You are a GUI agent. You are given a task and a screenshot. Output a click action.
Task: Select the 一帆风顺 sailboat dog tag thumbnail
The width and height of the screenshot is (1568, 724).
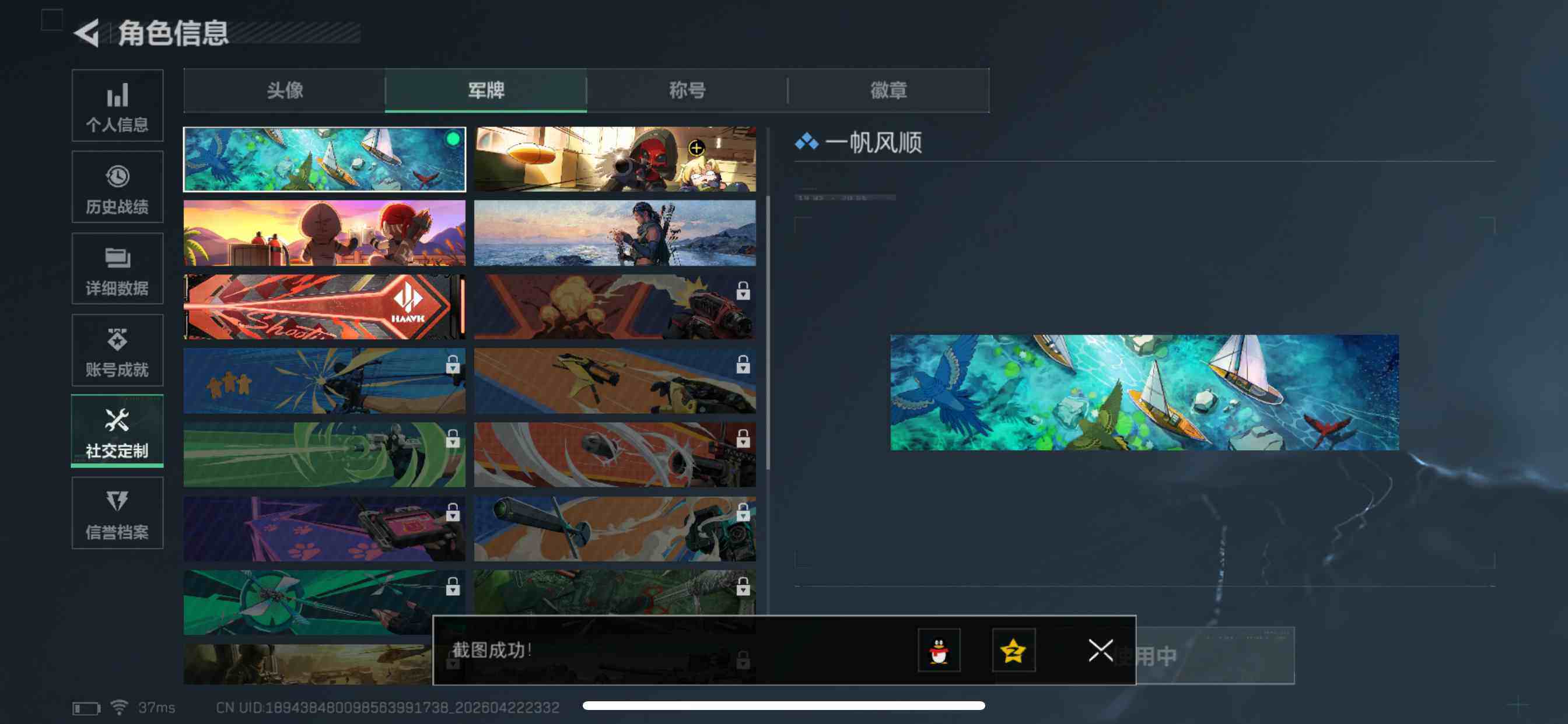(324, 159)
